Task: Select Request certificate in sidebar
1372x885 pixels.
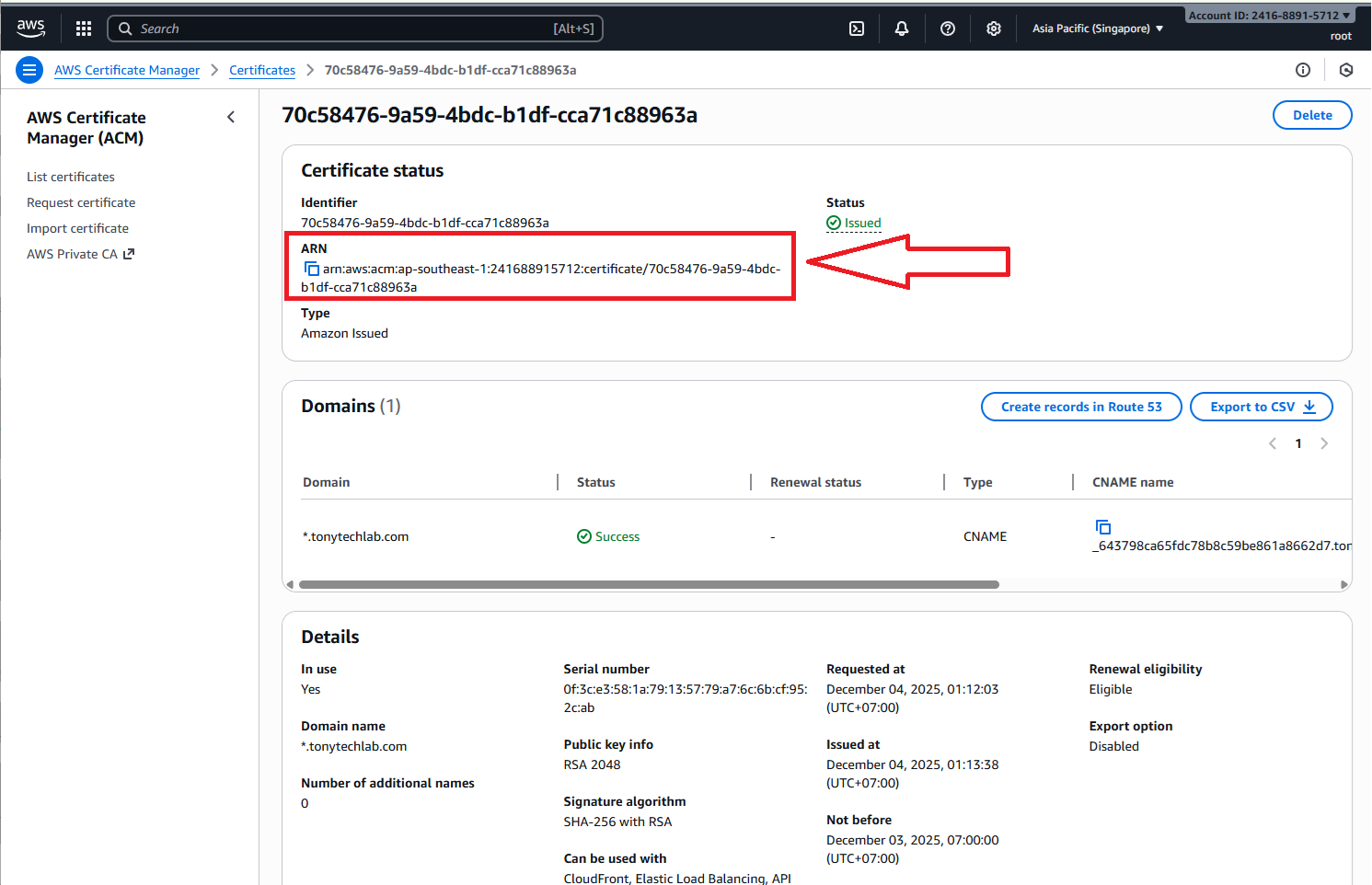Action: 81,202
